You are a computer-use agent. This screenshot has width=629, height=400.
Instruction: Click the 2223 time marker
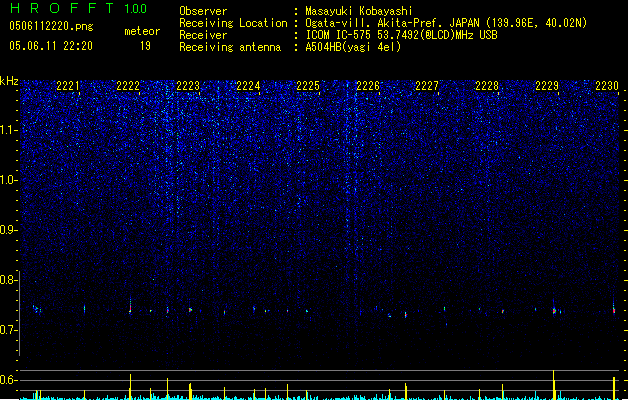tap(188, 86)
